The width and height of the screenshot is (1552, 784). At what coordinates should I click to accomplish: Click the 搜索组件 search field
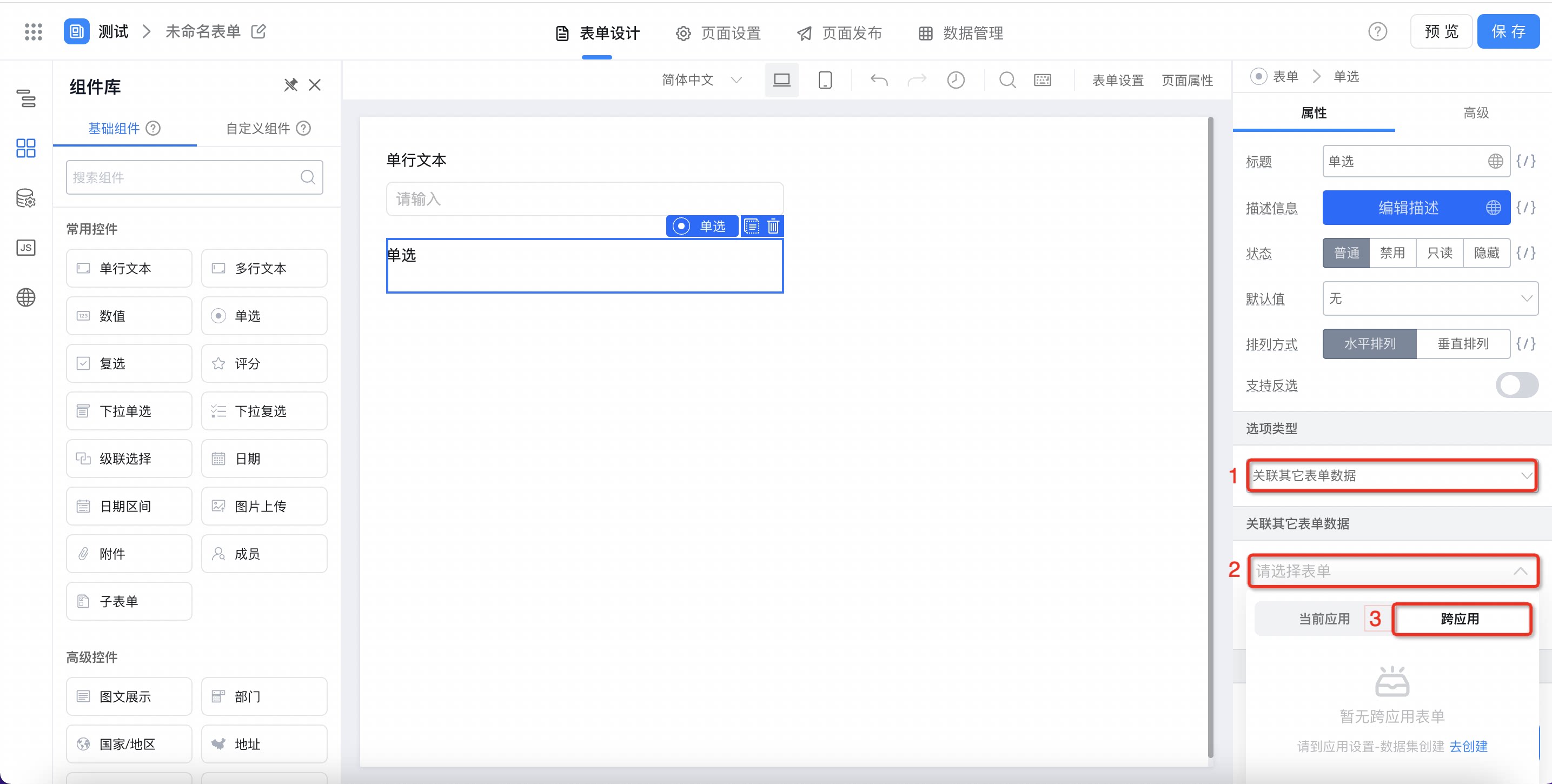195,177
